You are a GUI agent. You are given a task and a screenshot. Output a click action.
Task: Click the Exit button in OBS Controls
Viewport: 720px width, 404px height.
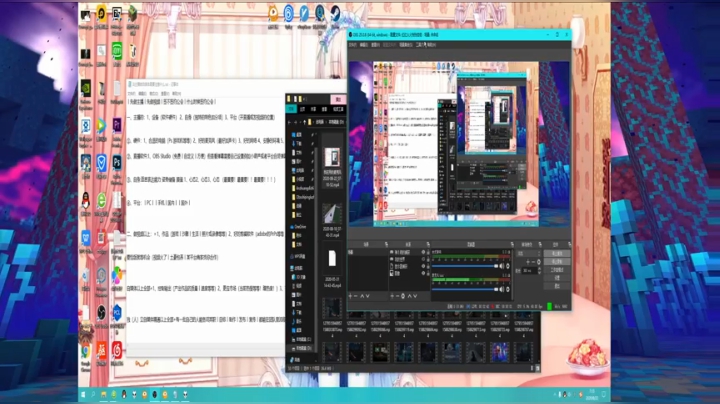pos(557,286)
